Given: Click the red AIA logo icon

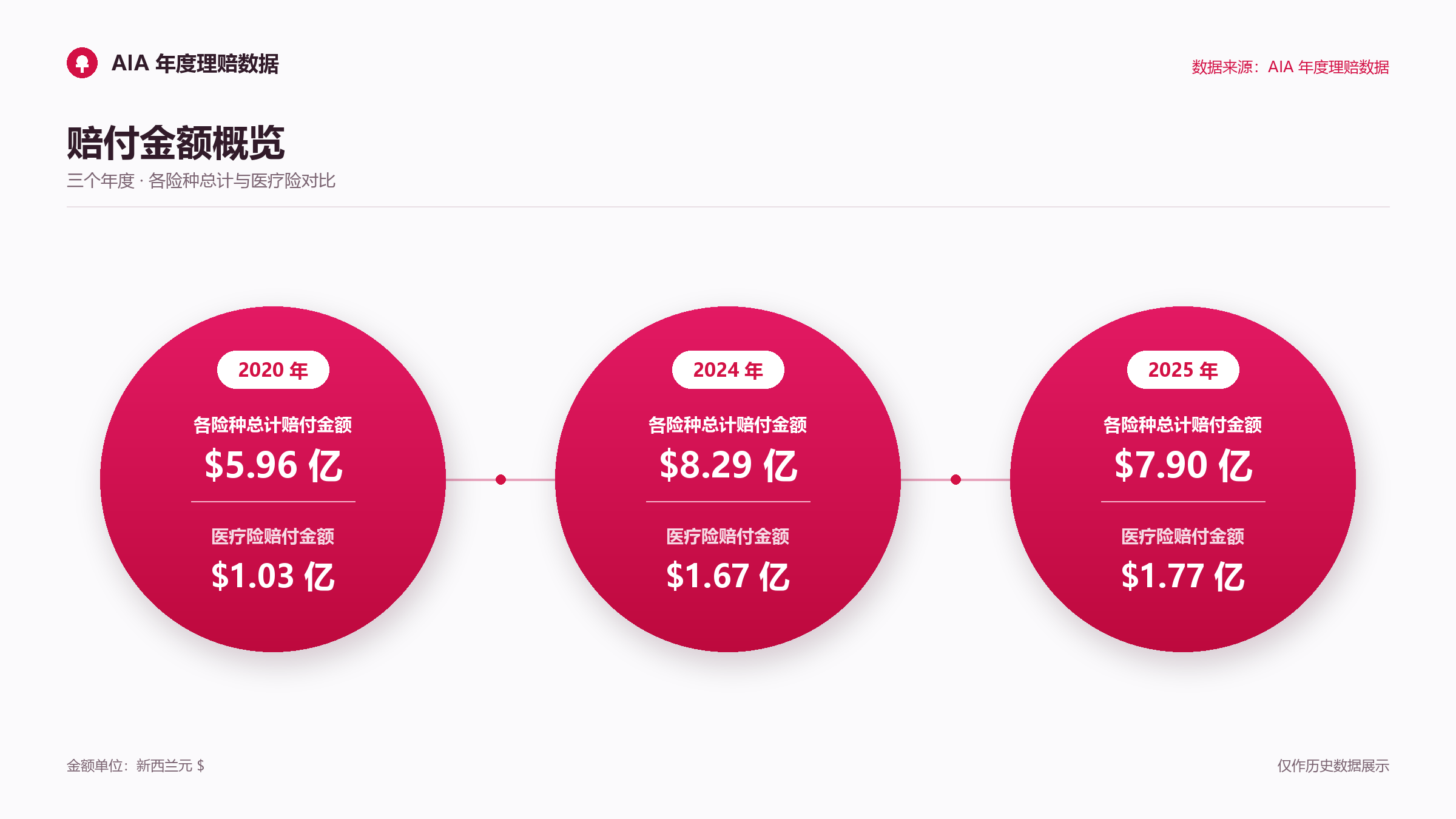Looking at the screenshot, I should 82,63.
